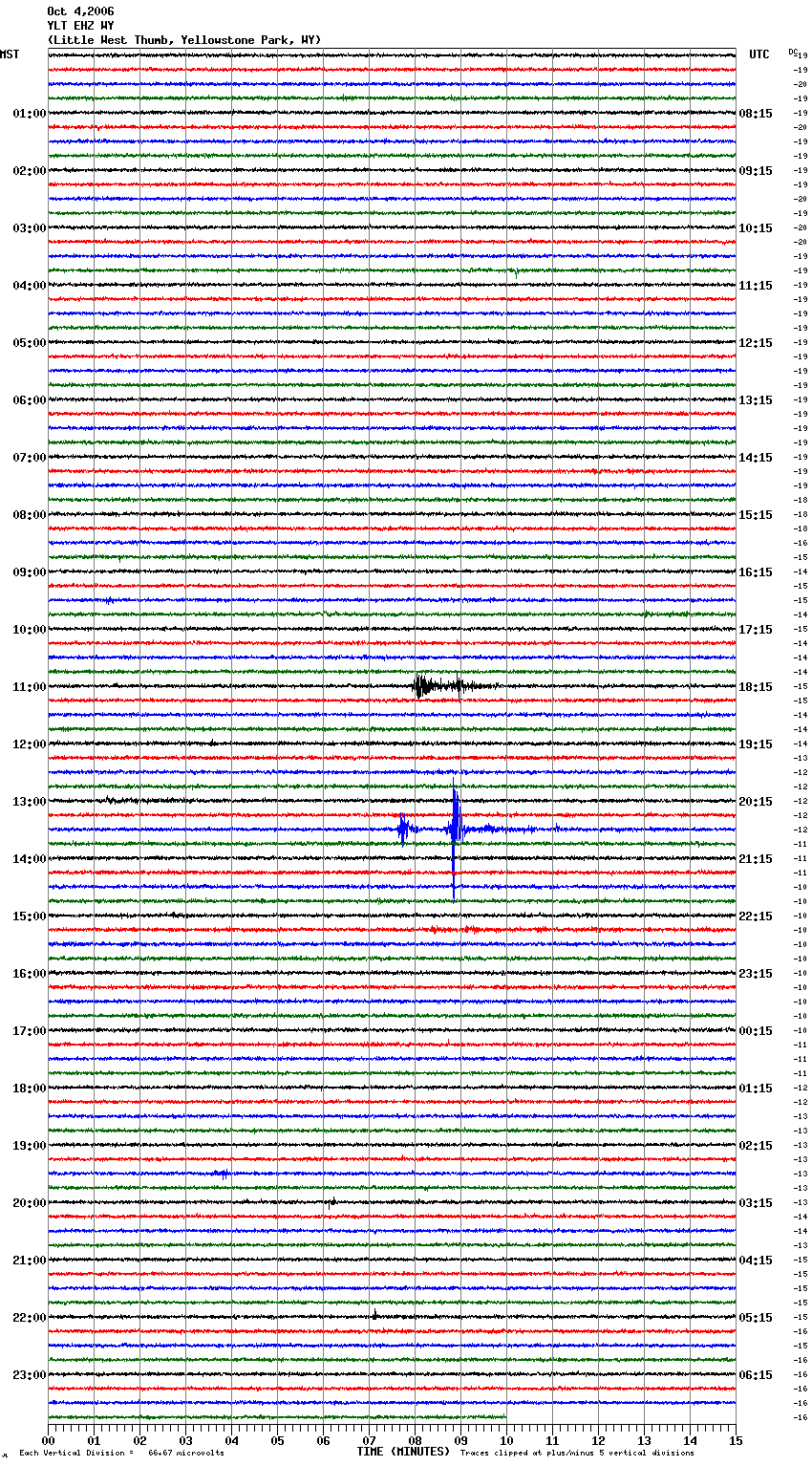Viewport: 812px width, 1466px height.
Task: Click the 00:15 UTC time label
Action: pos(756,1031)
